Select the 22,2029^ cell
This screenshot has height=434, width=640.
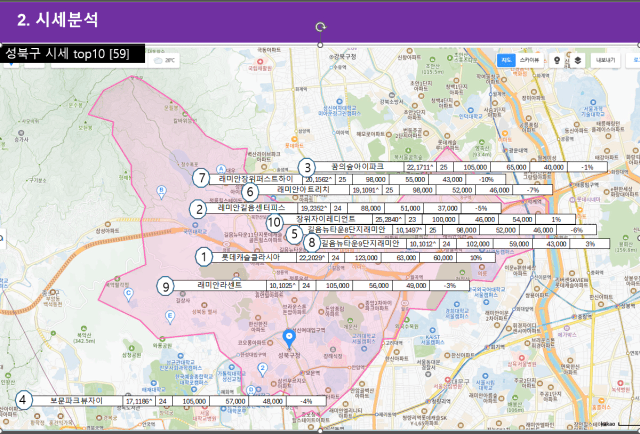coord(312,258)
